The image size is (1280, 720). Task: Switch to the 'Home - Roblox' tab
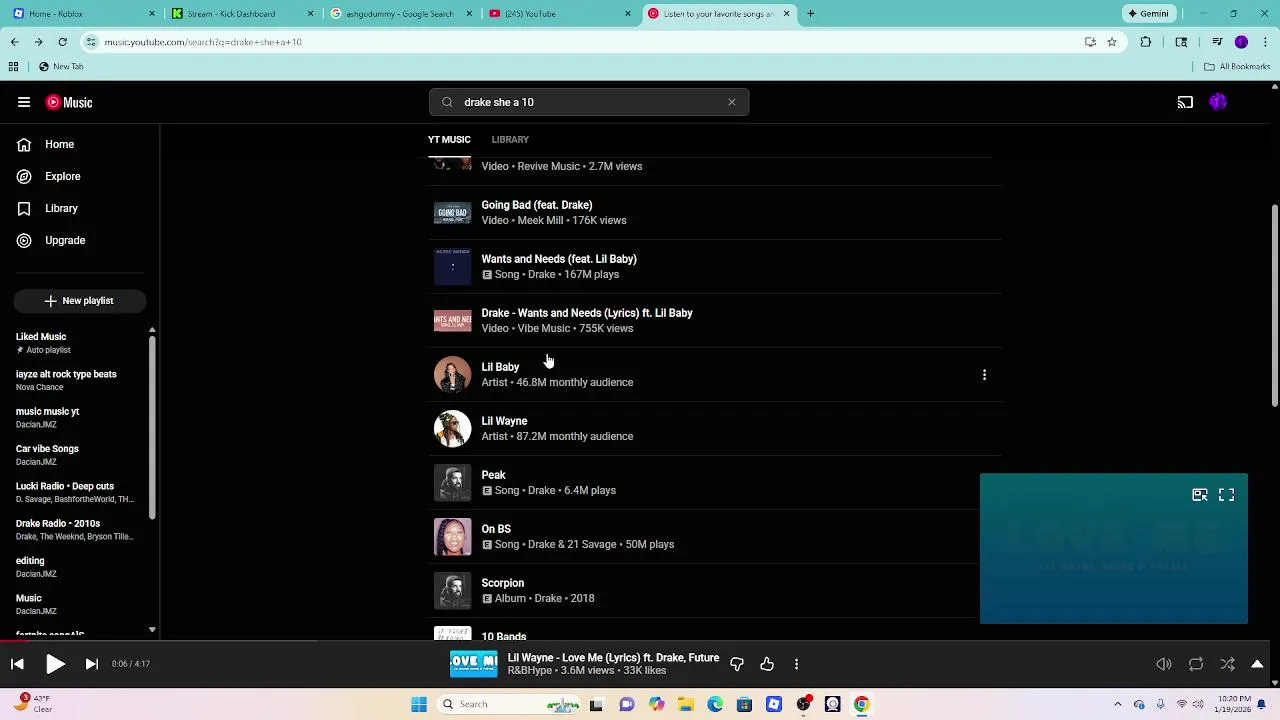click(x=84, y=14)
